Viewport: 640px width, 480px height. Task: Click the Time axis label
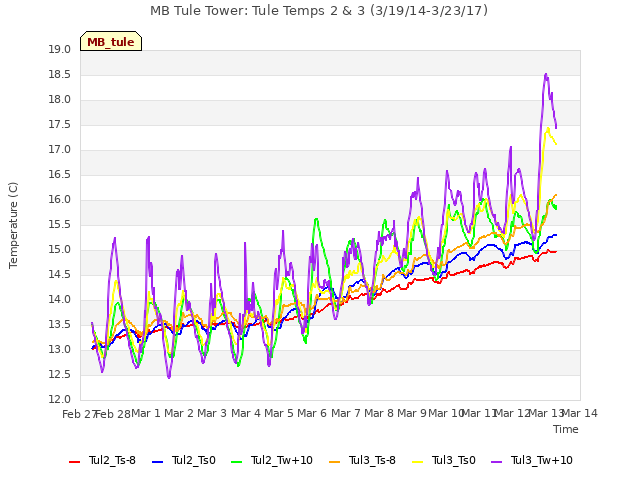pos(566,429)
